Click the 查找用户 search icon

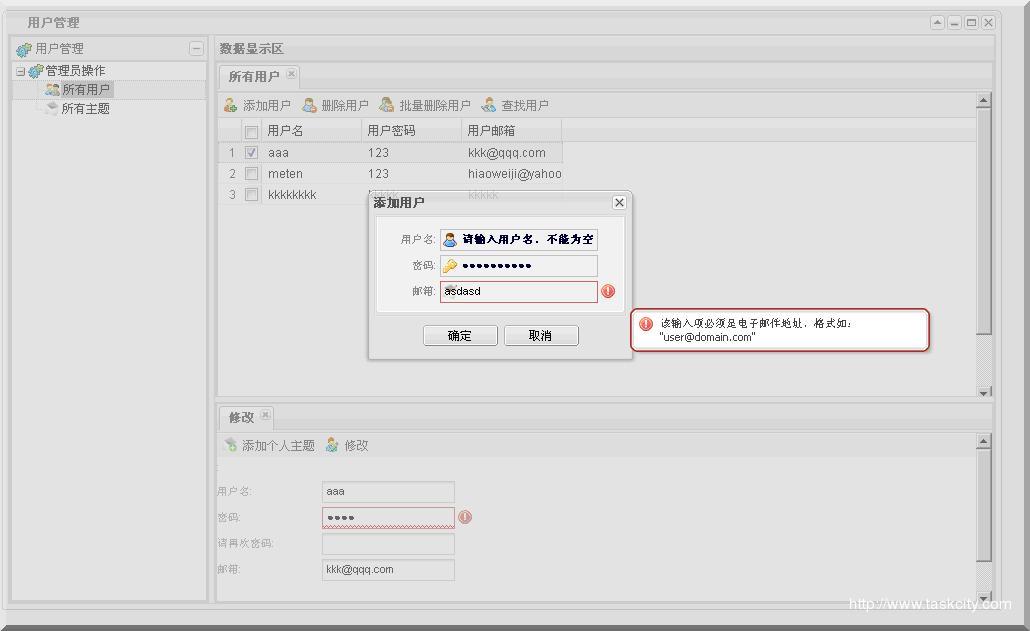[x=489, y=105]
